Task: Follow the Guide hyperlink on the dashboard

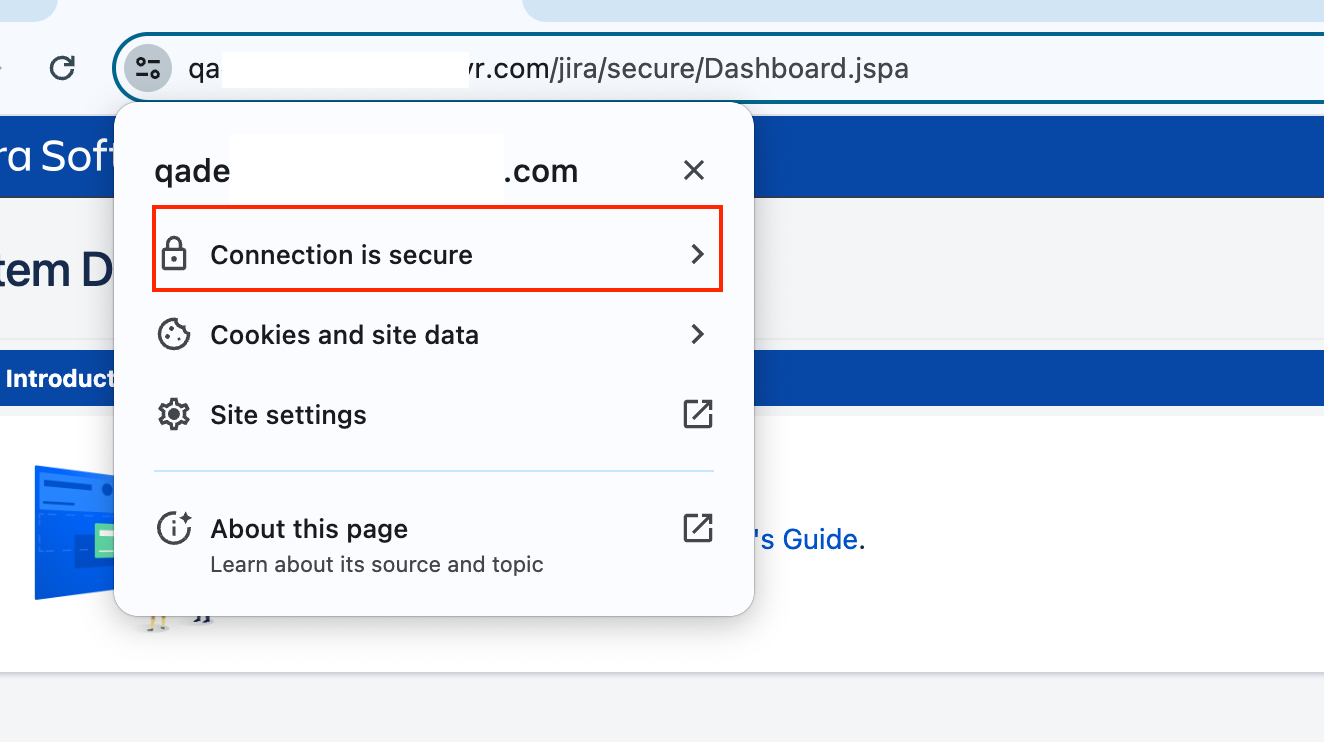Action: pyautogui.click(x=808, y=540)
